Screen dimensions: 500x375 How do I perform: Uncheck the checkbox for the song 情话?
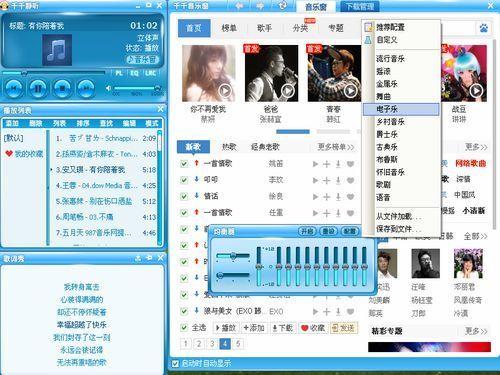(x=184, y=196)
